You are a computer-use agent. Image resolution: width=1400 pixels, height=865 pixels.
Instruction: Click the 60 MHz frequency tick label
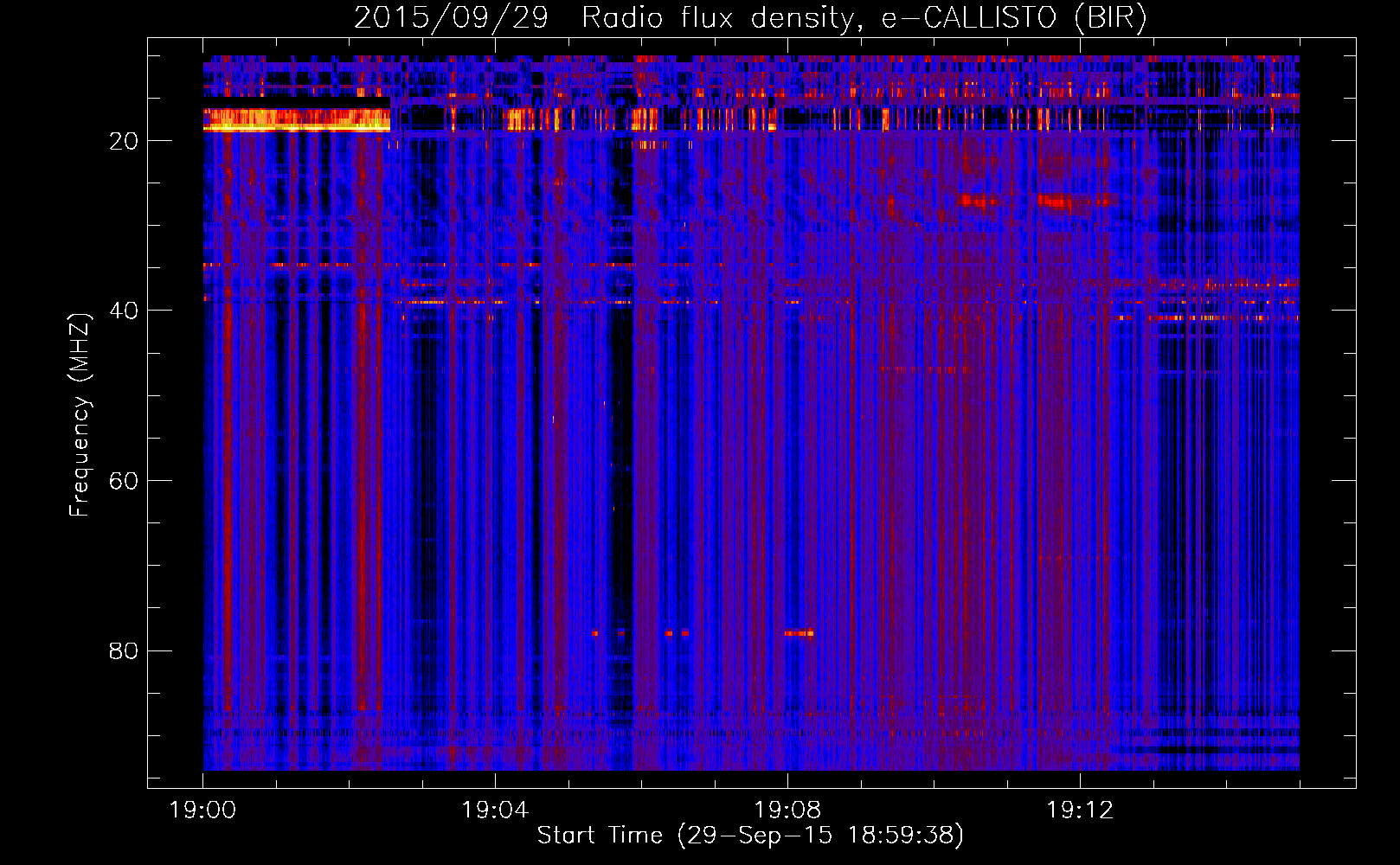coord(124,481)
